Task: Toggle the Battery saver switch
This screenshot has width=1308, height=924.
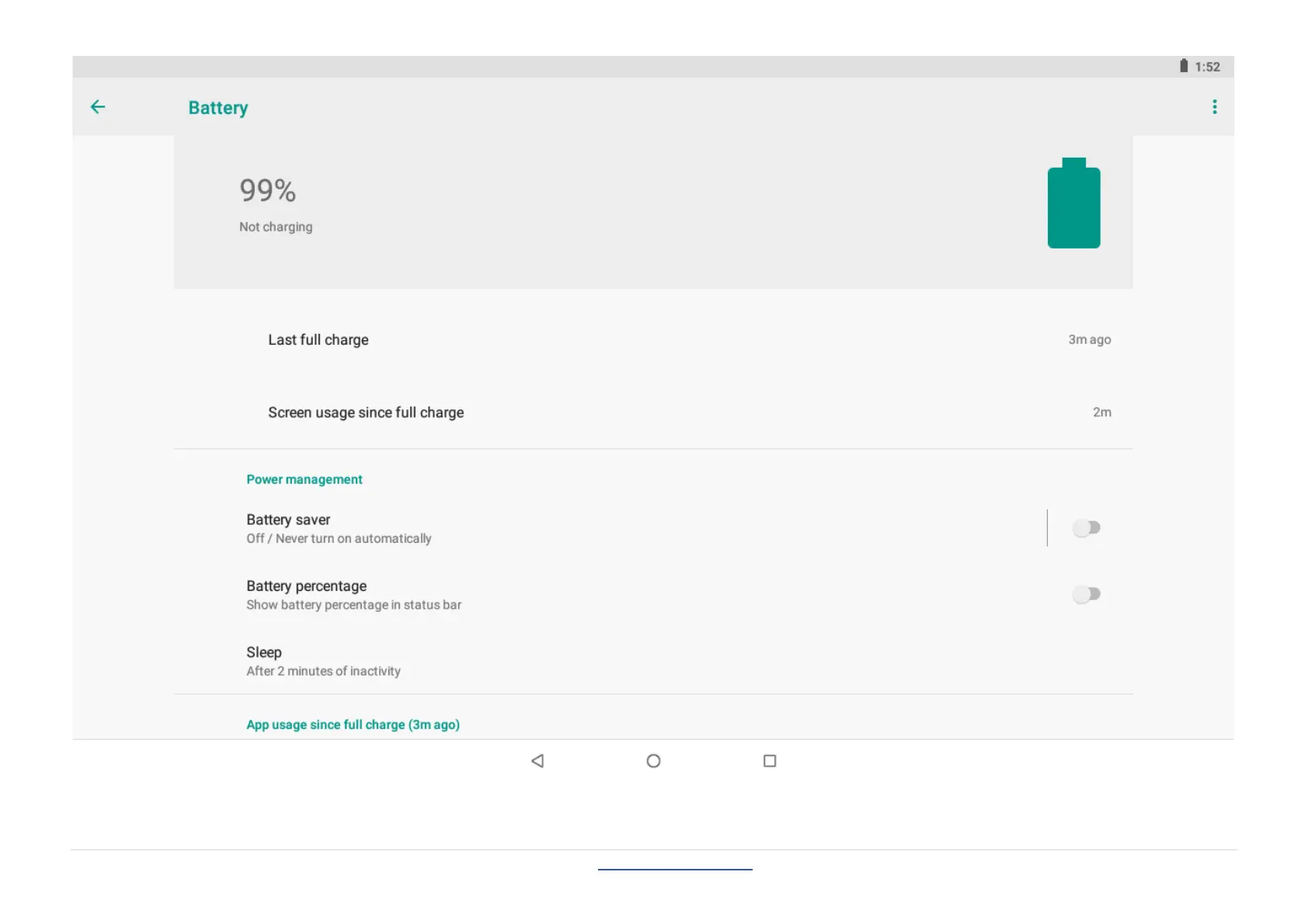Action: point(1086,528)
